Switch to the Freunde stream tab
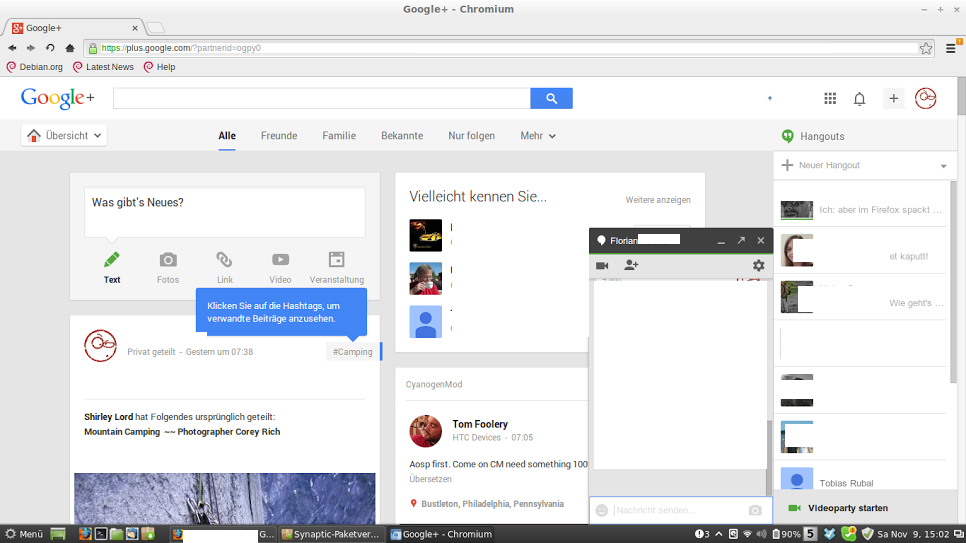 click(278, 136)
